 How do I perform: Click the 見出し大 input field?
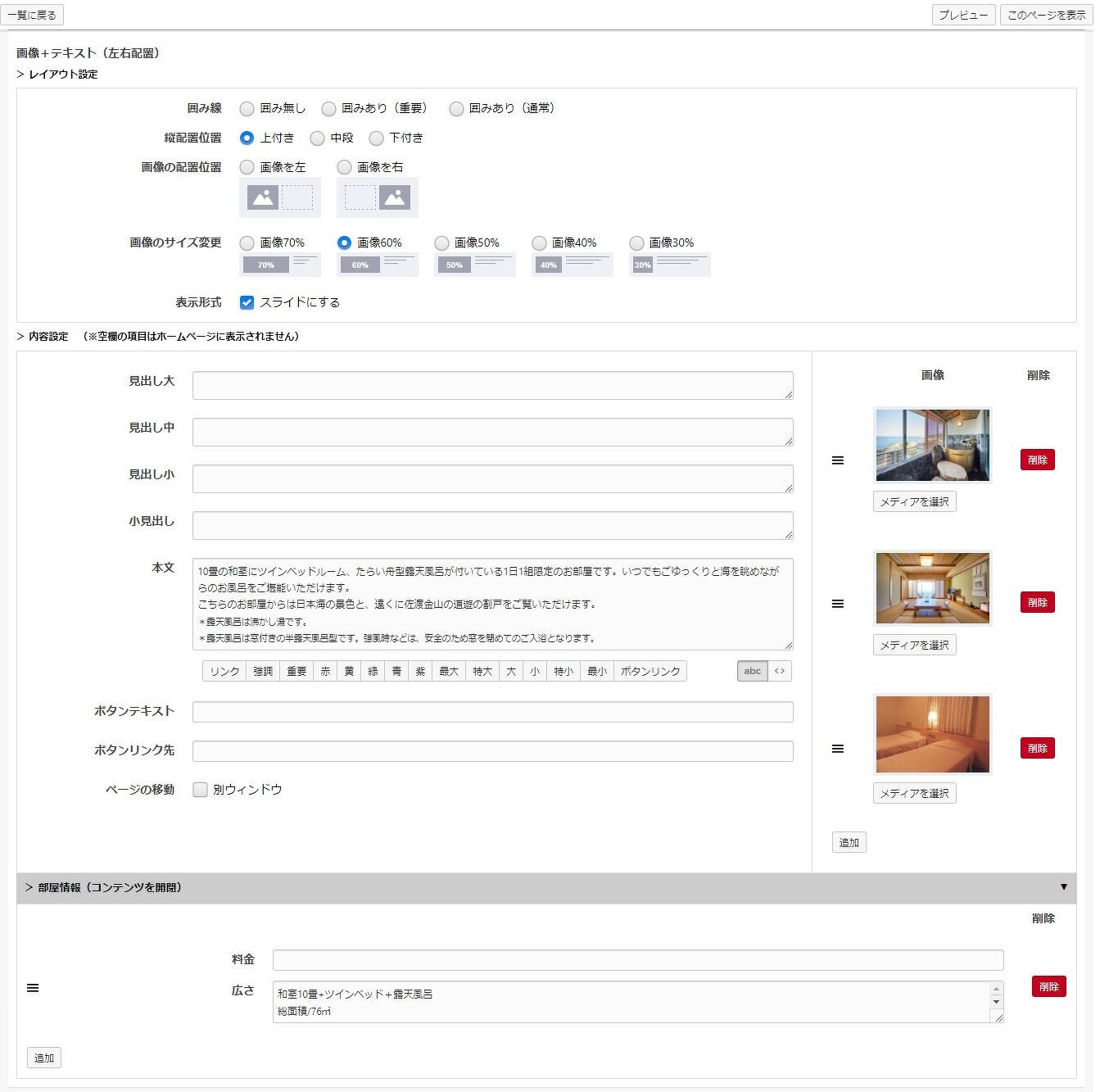pos(492,385)
